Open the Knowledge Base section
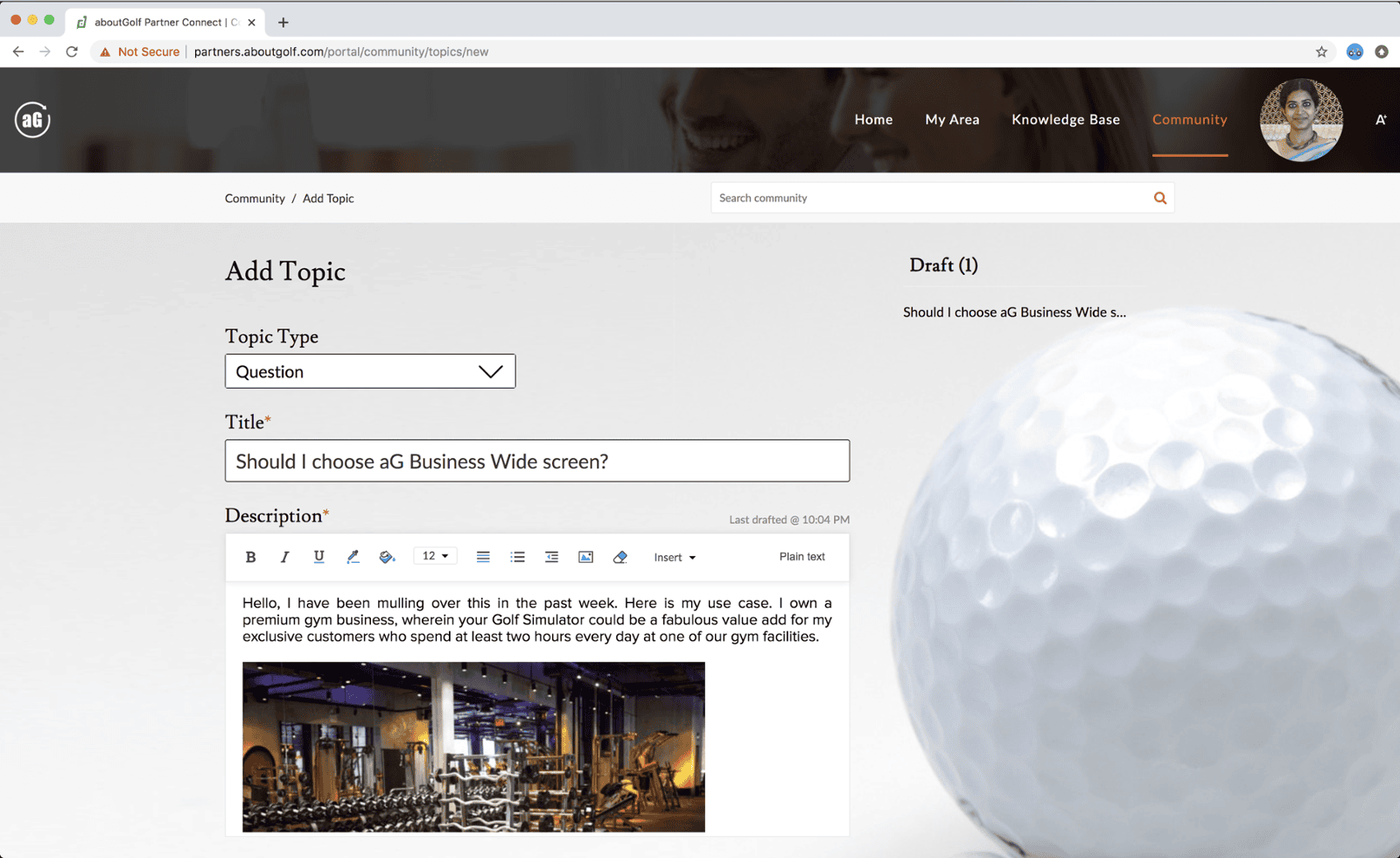The image size is (1400, 858). [1066, 120]
